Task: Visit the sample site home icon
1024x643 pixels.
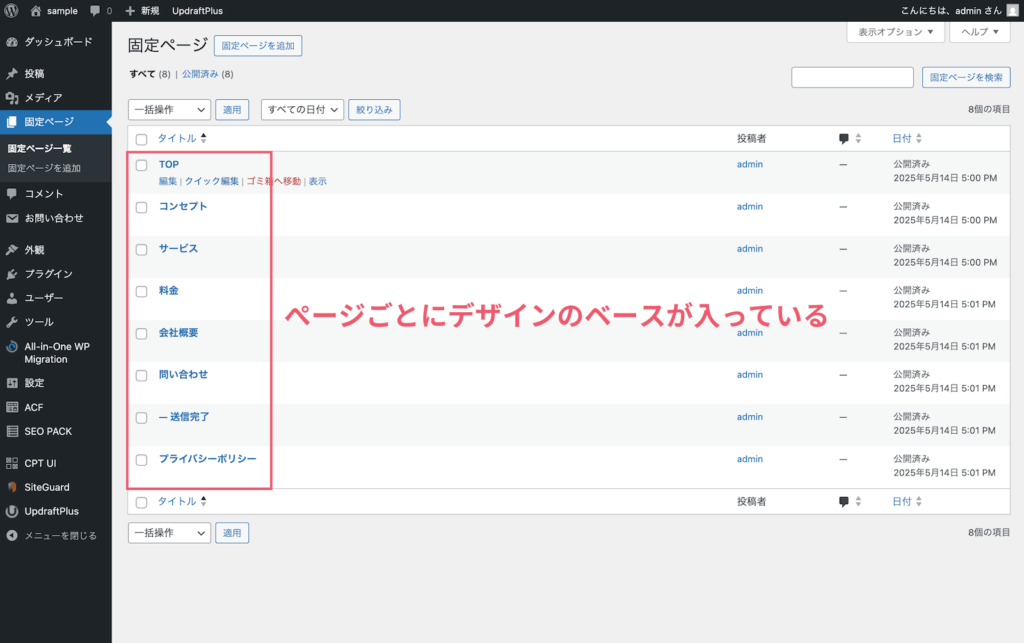Action: point(36,10)
